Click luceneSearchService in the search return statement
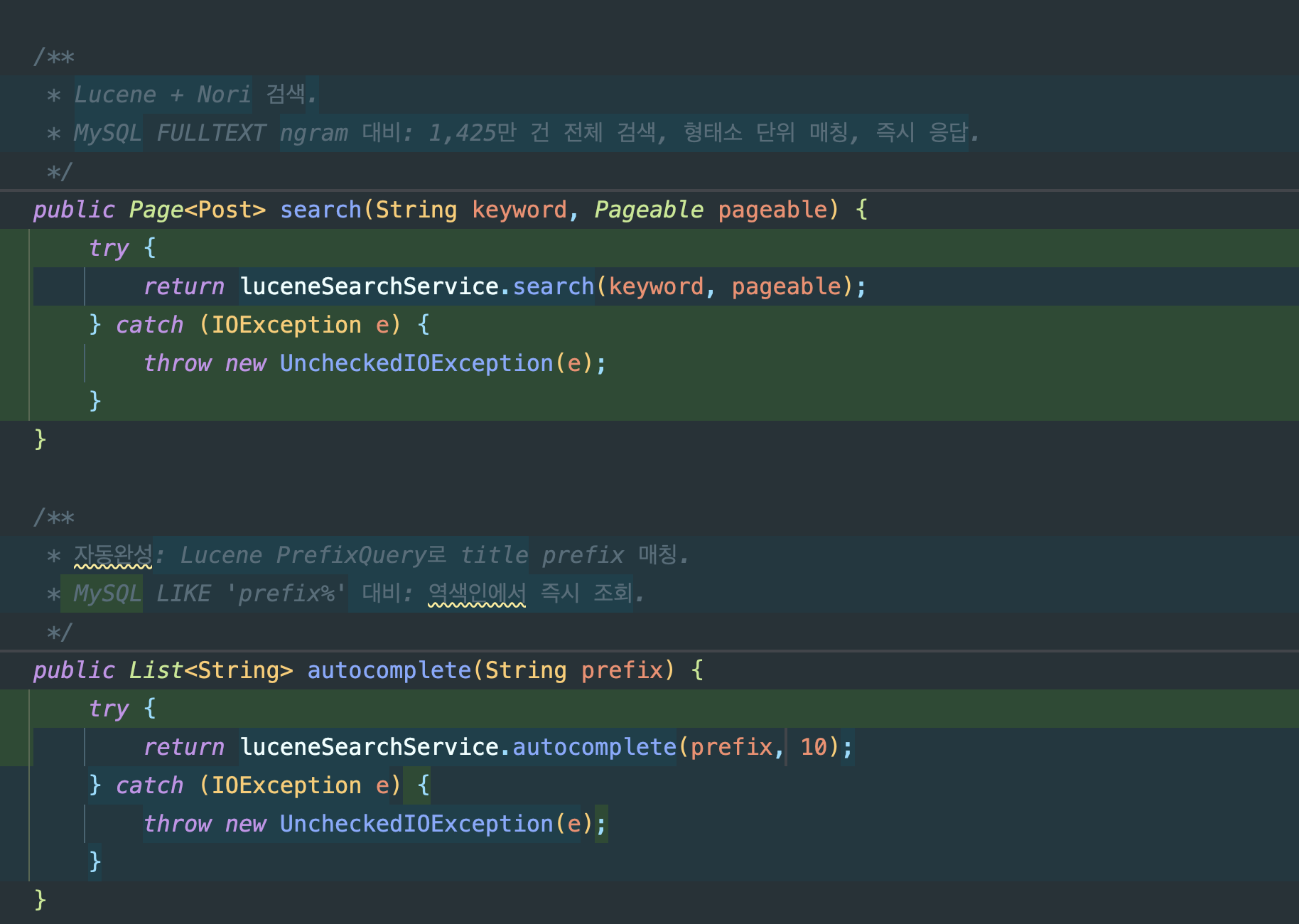Screen dimensions: 1299x924 [369, 286]
